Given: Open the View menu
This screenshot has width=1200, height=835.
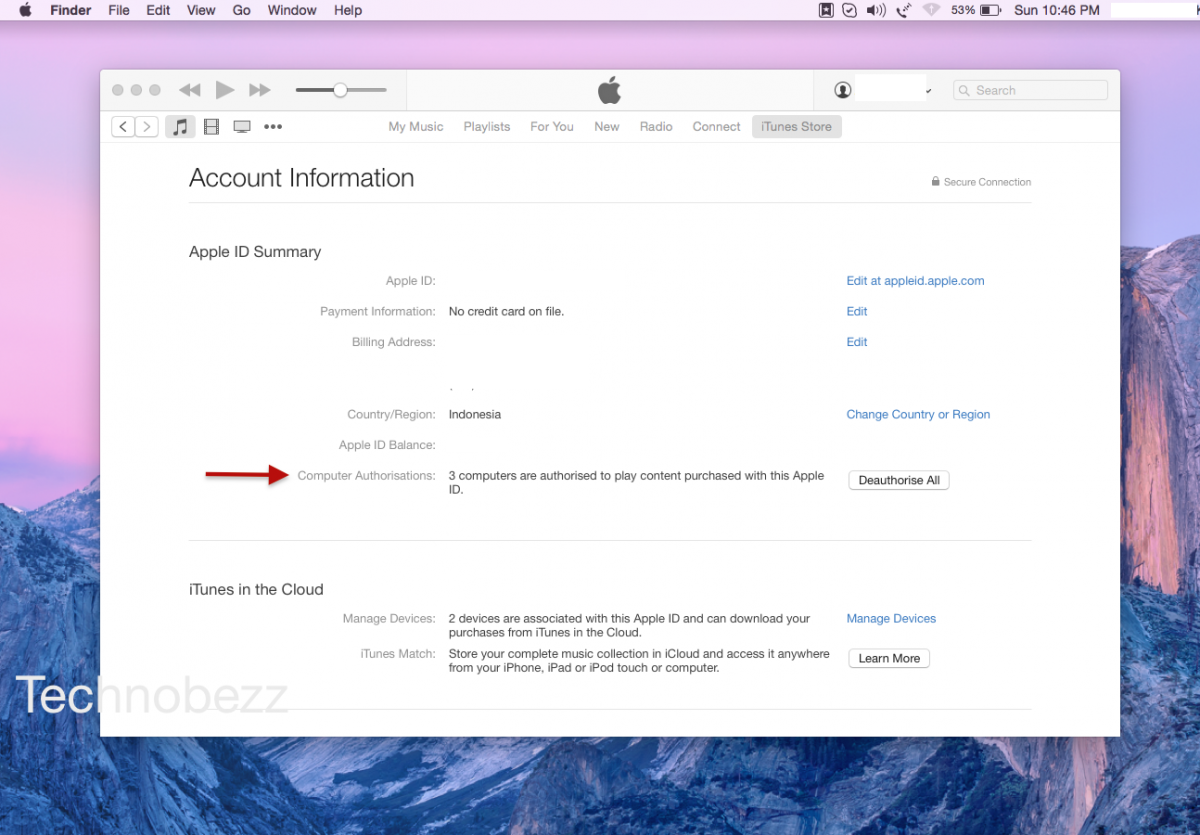Looking at the screenshot, I should (201, 10).
